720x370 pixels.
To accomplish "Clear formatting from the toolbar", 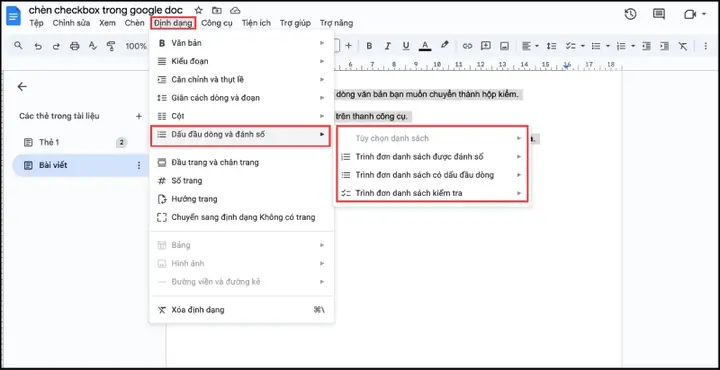I will pos(683,46).
